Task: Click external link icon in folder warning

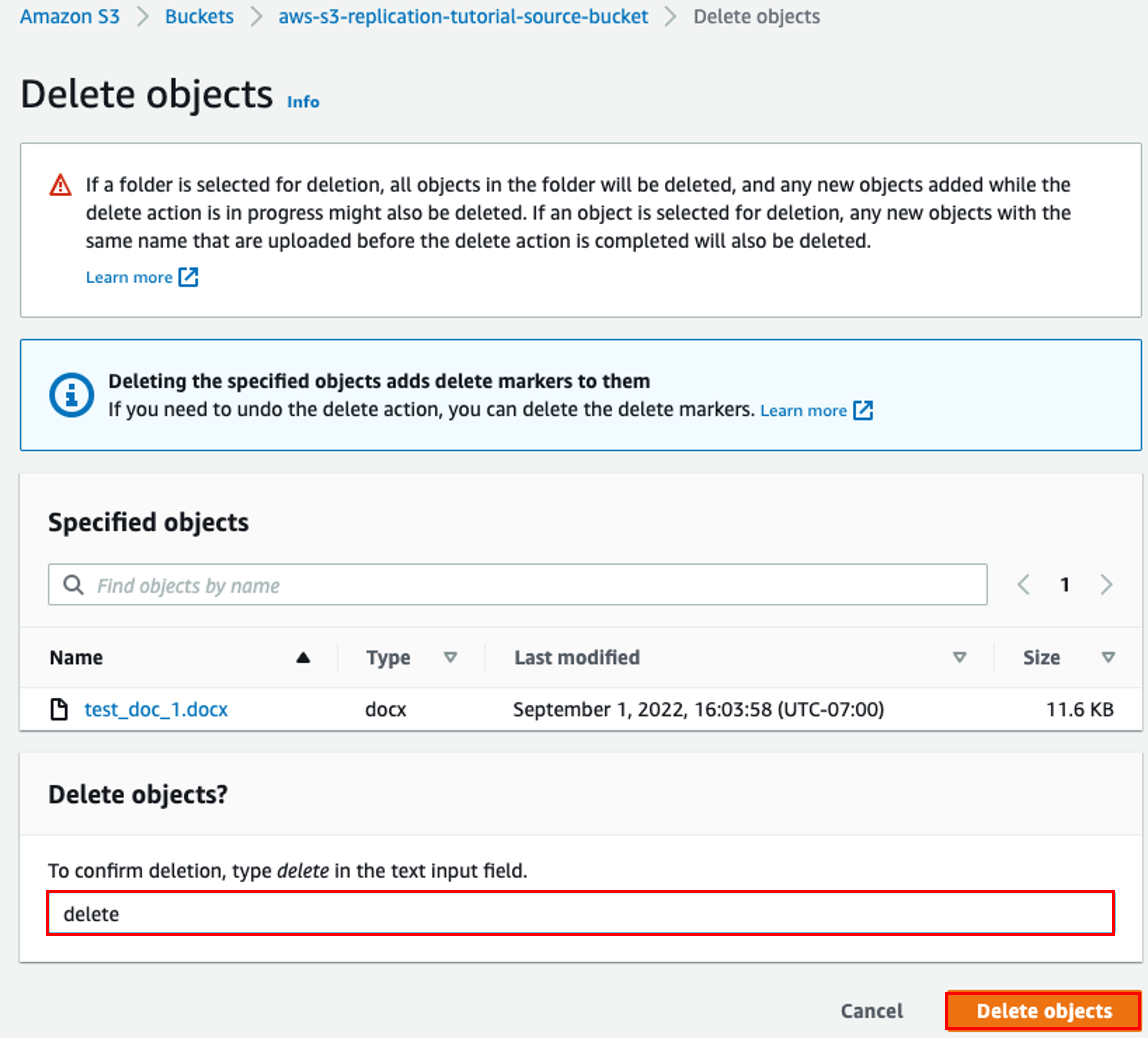Action: (188, 277)
